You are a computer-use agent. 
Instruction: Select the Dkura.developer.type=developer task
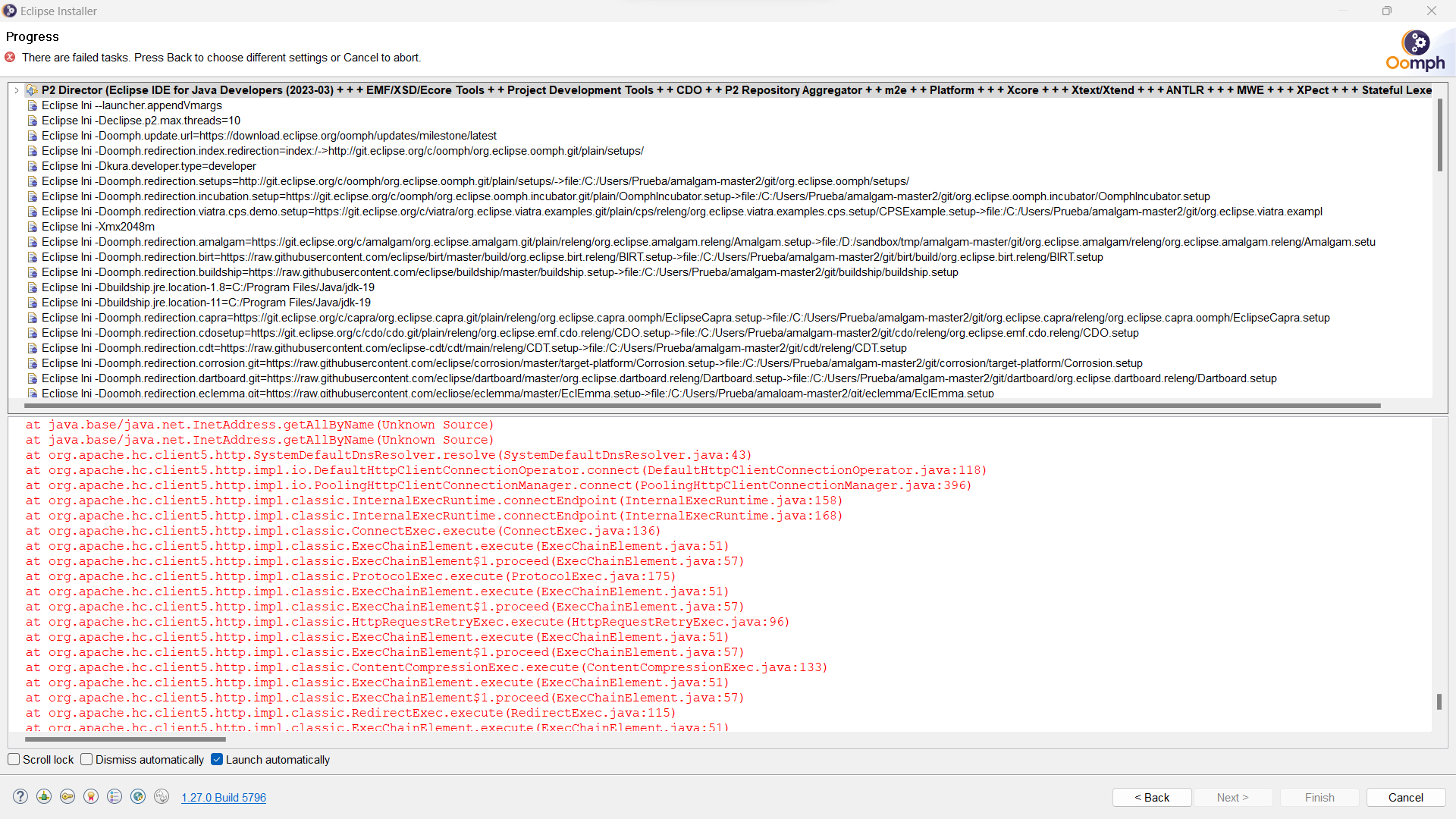(x=149, y=166)
